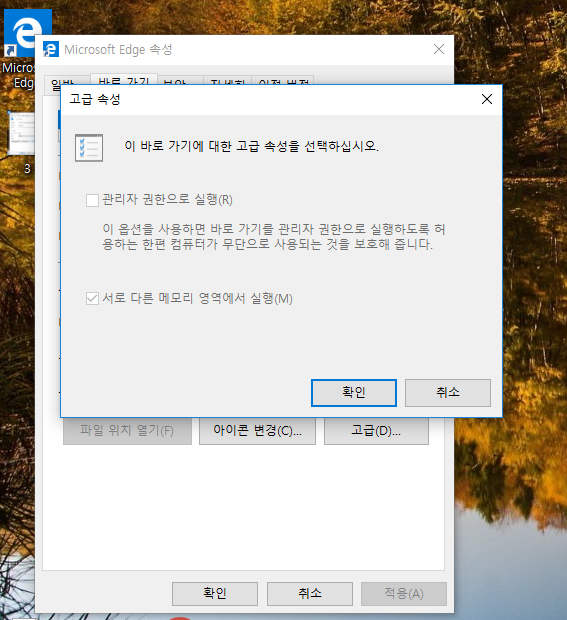Screen dimensions: 567x620
Task: Close the Microsoft Edge 속성 window
Action: click(439, 49)
